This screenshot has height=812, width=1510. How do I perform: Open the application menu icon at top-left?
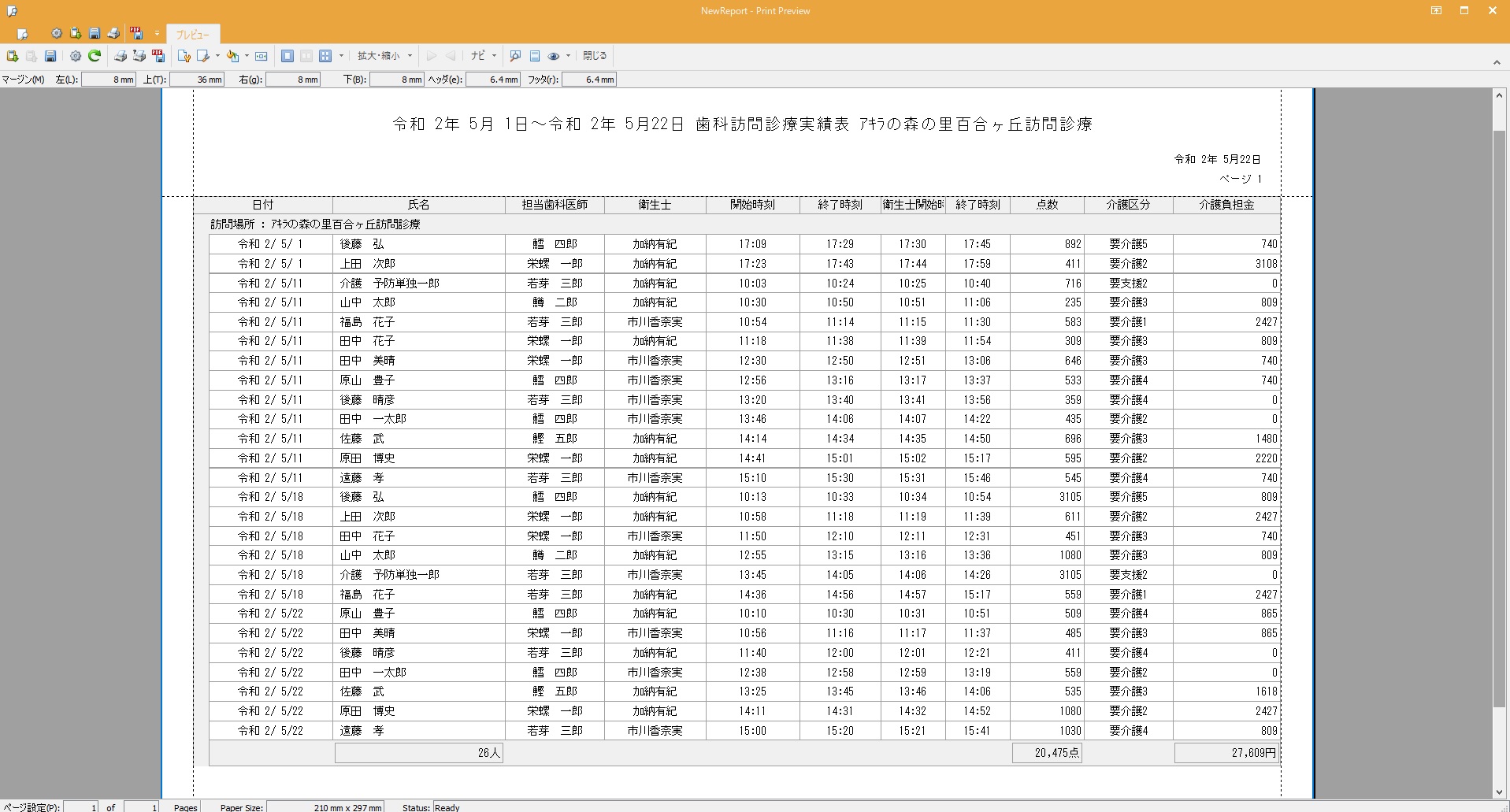13,11
